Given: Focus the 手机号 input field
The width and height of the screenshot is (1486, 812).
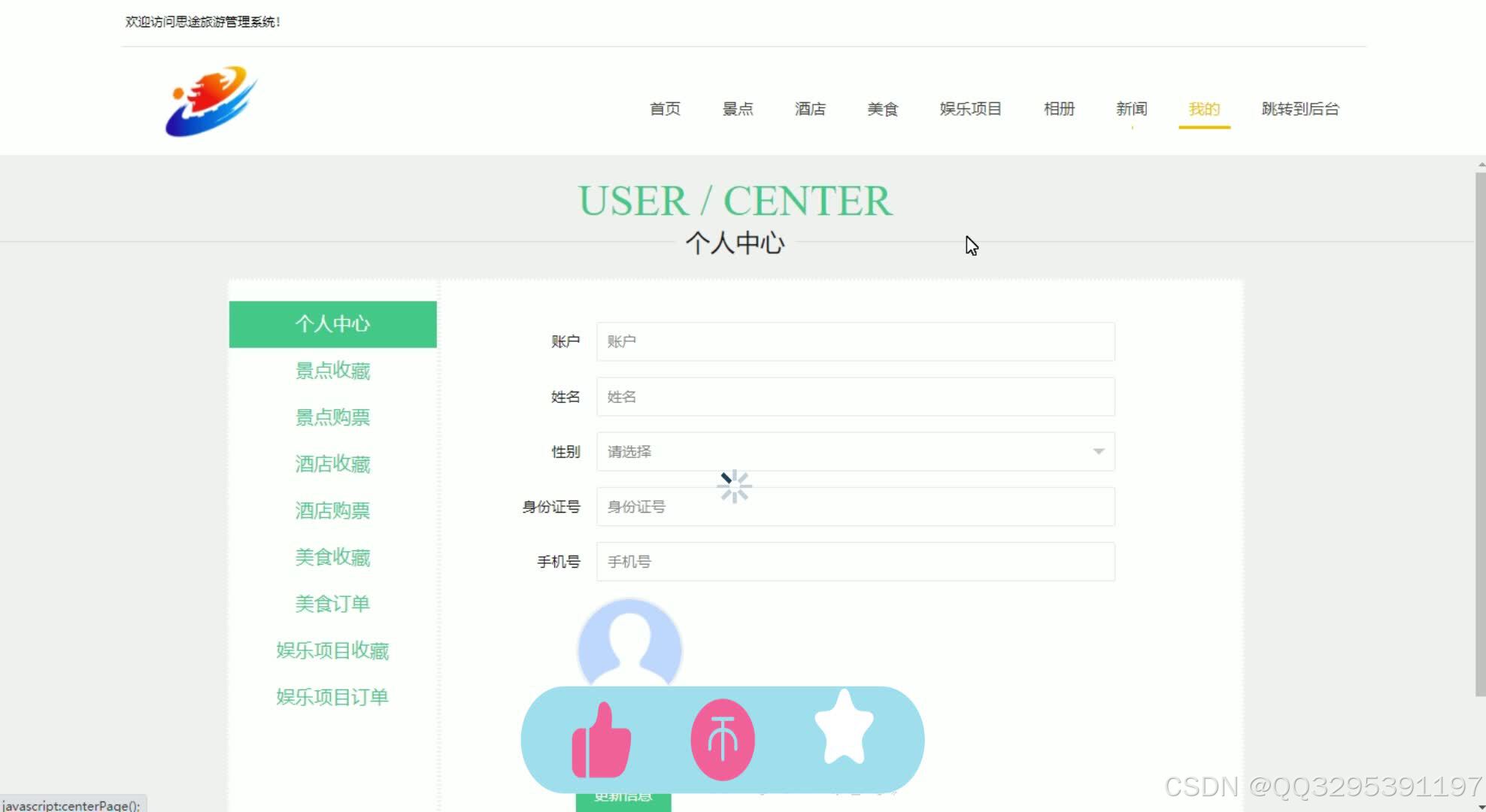Looking at the screenshot, I should click(x=855, y=562).
